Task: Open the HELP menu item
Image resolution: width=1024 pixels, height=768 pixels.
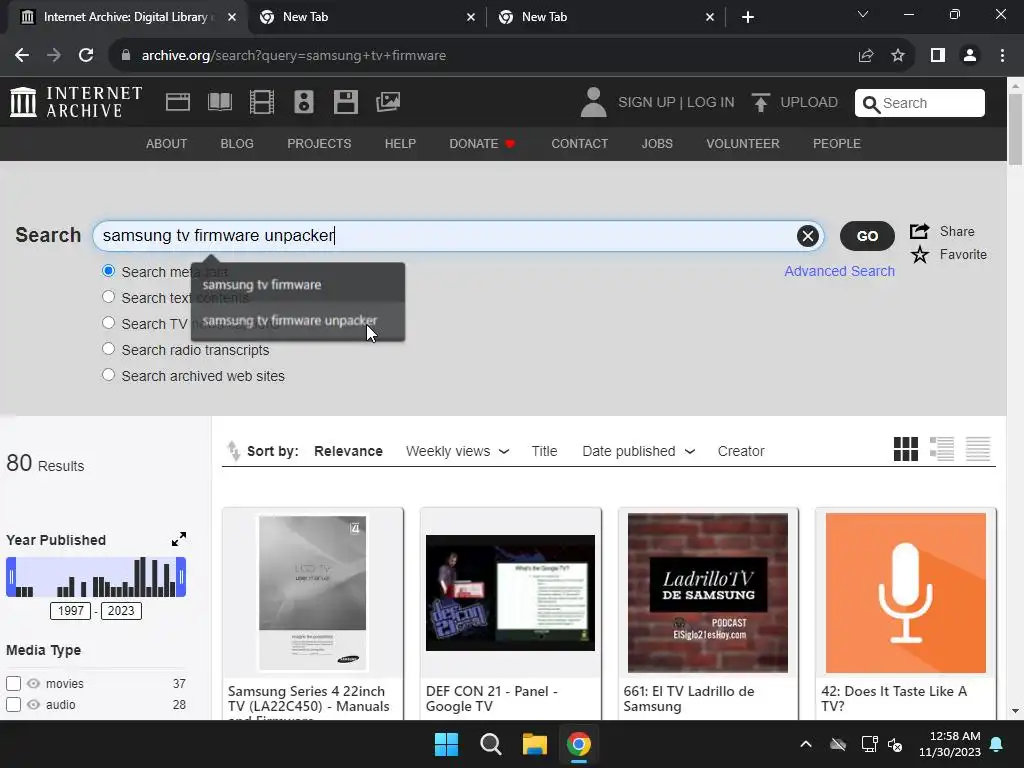Action: [x=400, y=144]
